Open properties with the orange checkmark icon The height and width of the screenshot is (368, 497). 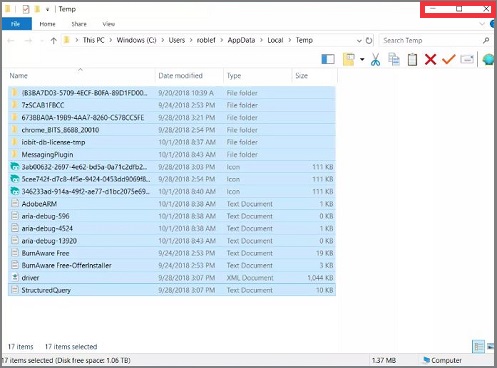coord(449,59)
